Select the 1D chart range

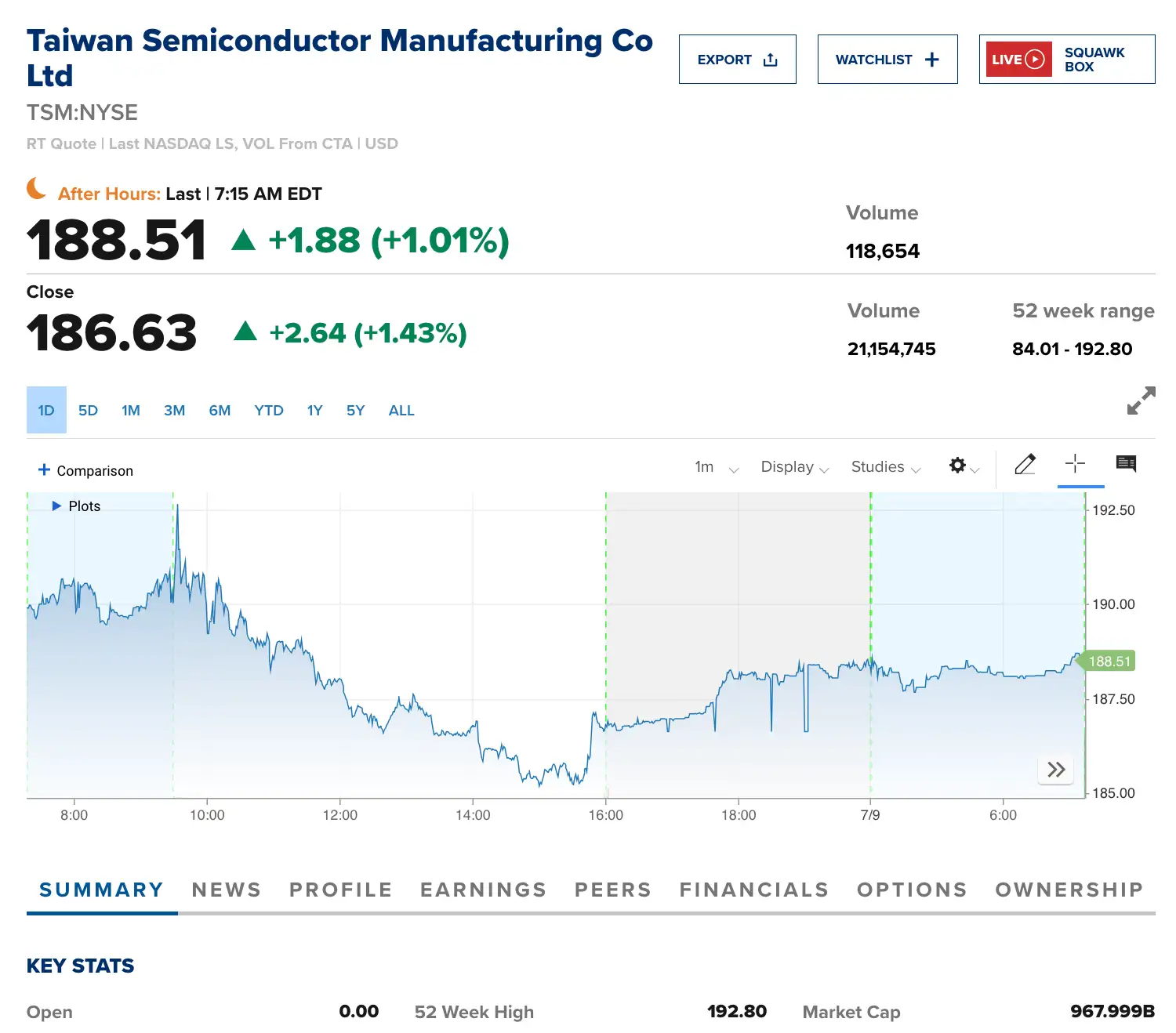click(x=46, y=410)
